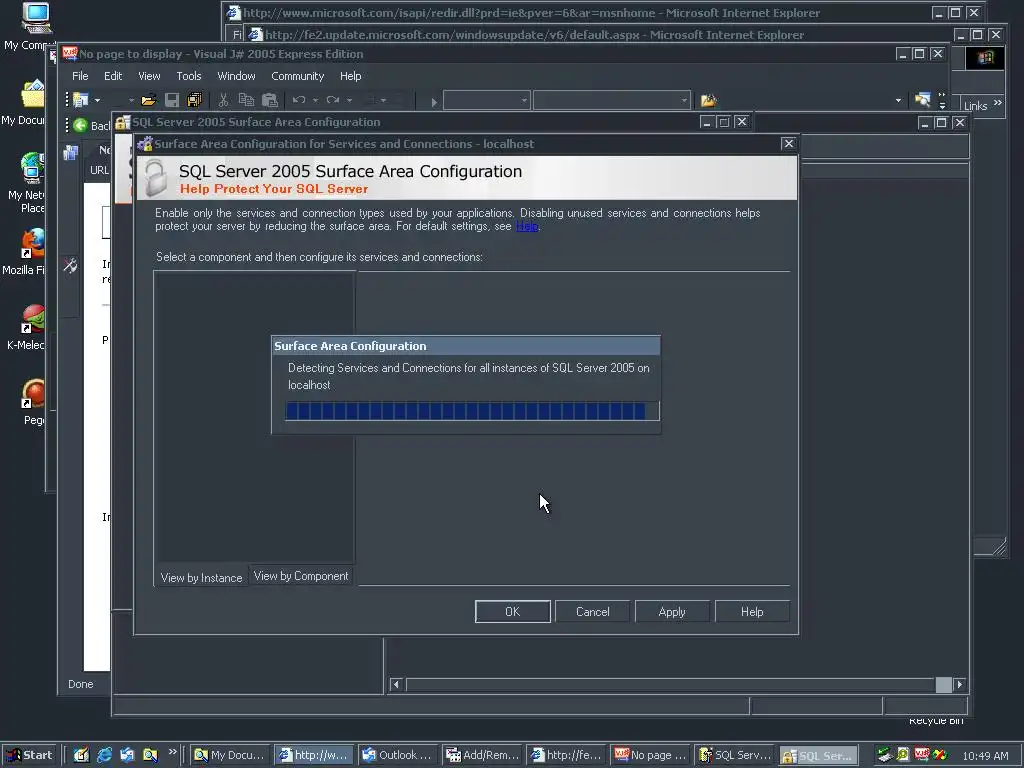Screen dimensions: 1024x768
Task: Click New Project icon in Visual J# toolbar
Action: coord(80,100)
